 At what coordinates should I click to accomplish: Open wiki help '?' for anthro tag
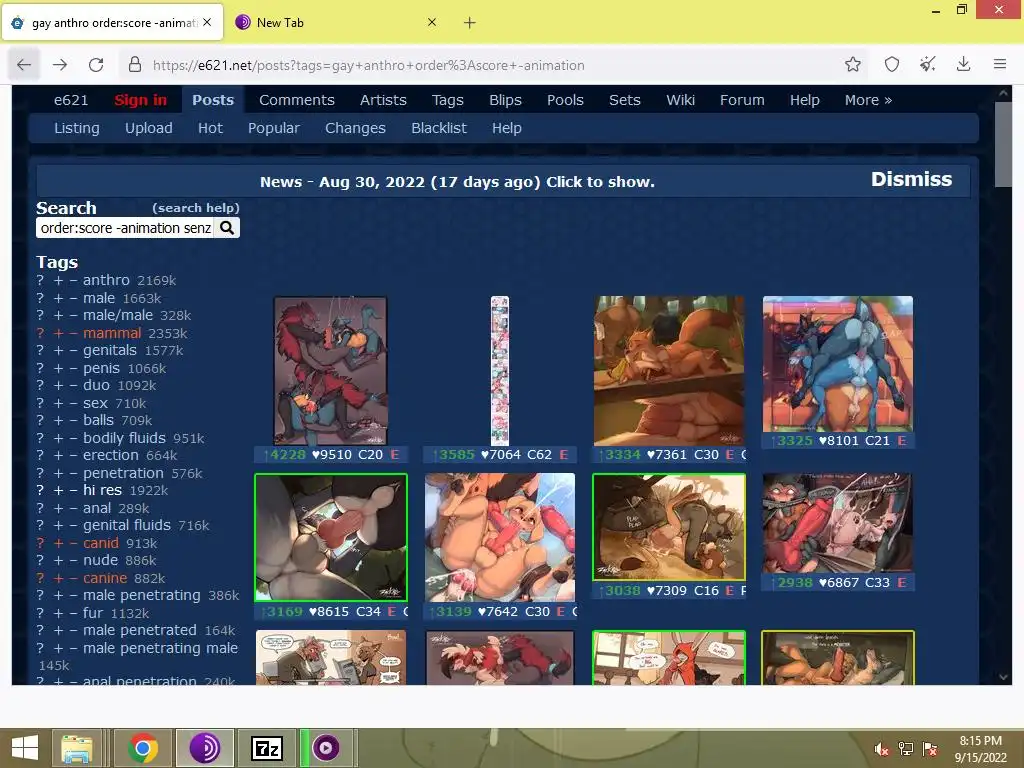40,280
